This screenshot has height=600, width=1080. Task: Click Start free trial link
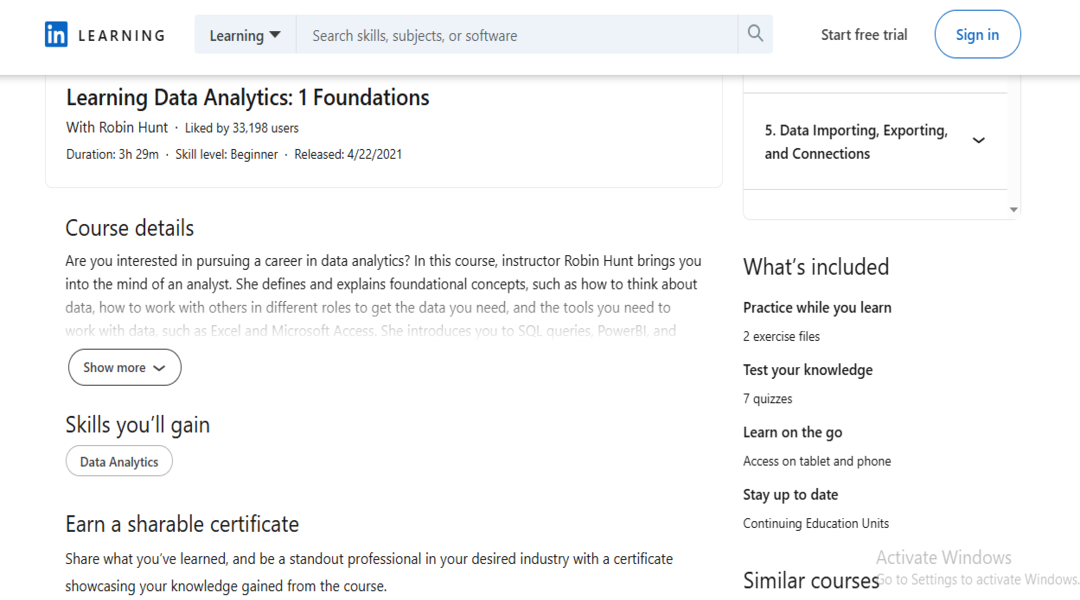click(x=864, y=34)
